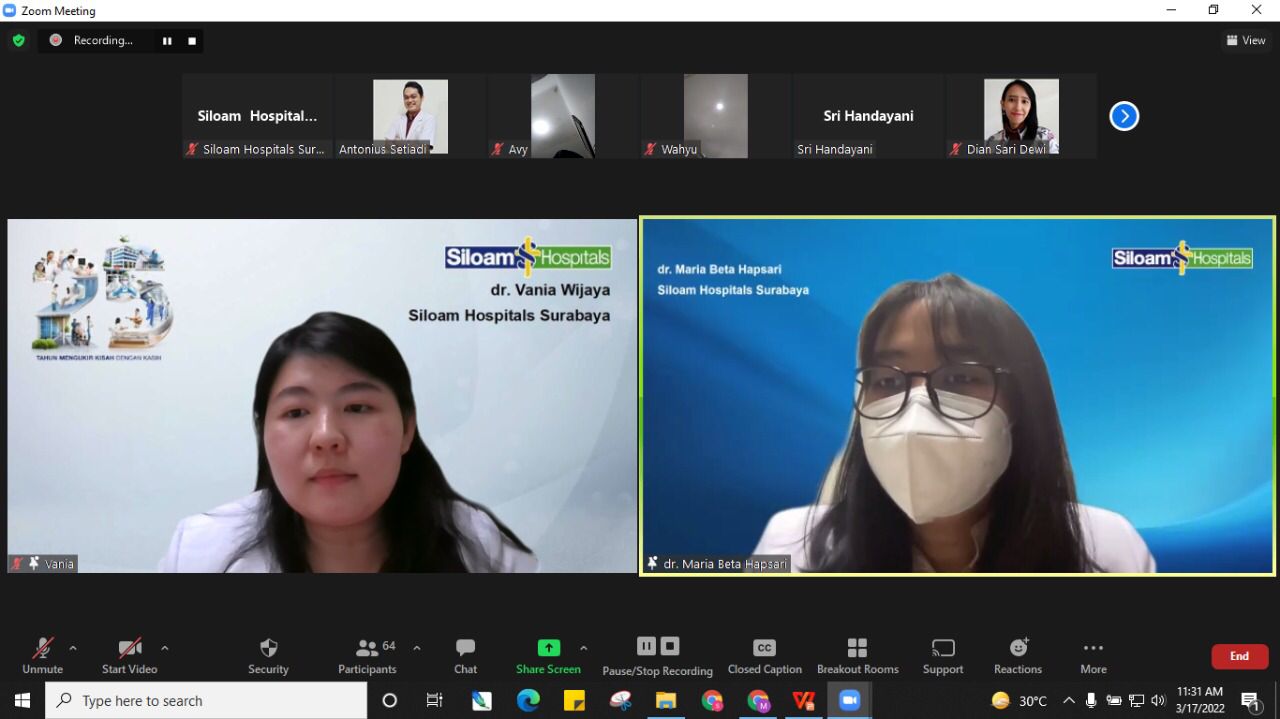
Task: Click the green encryption shield icon
Action: tap(18, 41)
